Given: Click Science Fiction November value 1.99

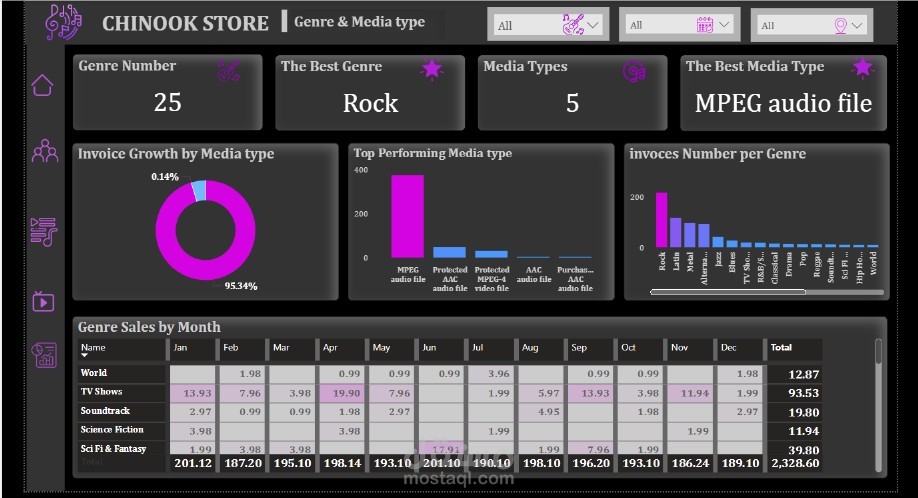Looking at the screenshot, I should click(689, 431).
